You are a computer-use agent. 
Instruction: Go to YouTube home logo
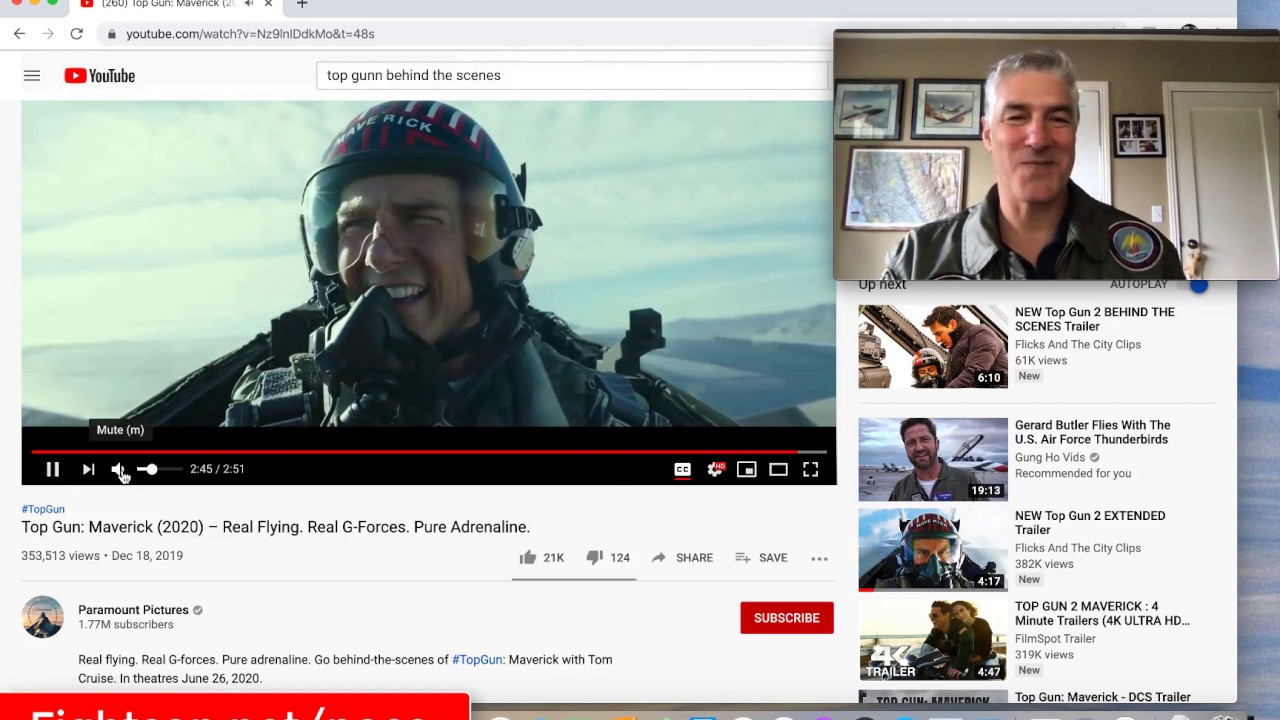click(99, 75)
